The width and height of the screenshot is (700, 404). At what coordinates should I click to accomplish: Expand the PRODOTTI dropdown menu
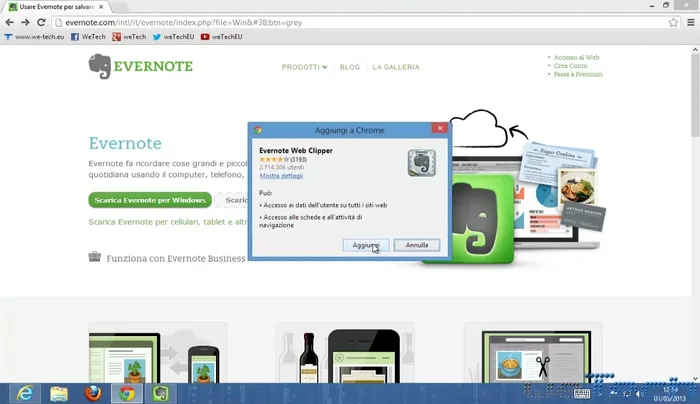304,67
